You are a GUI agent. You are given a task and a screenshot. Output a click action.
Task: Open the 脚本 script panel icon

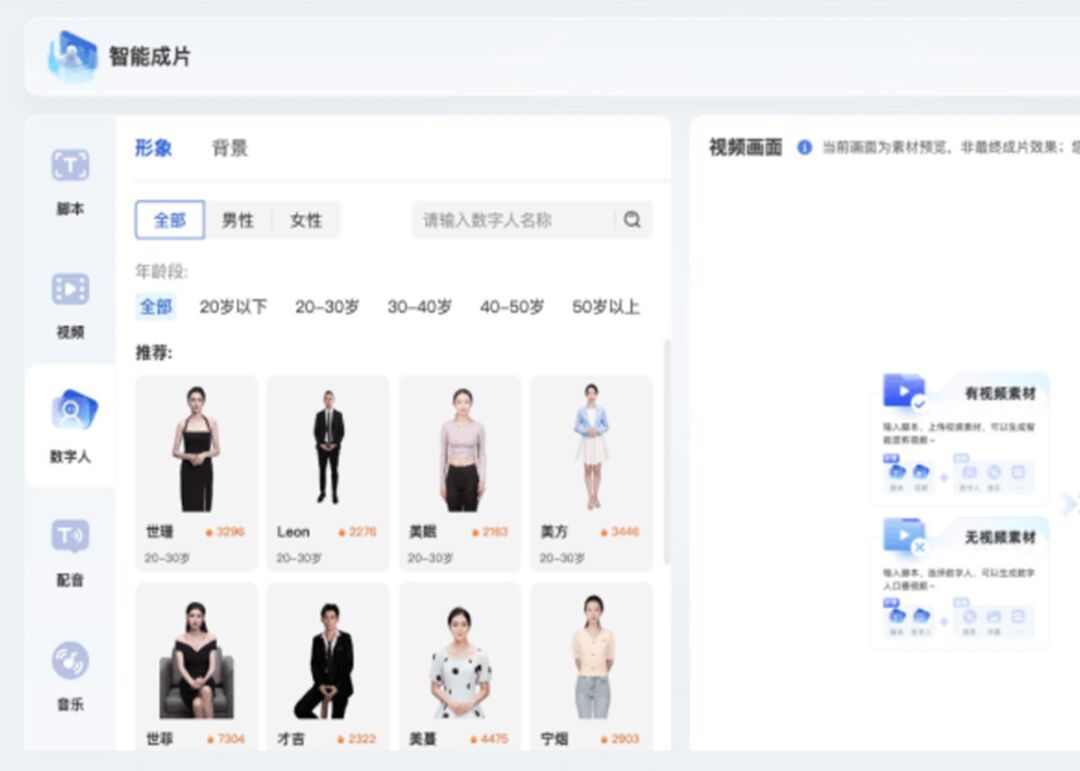pyautogui.click(x=70, y=167)
